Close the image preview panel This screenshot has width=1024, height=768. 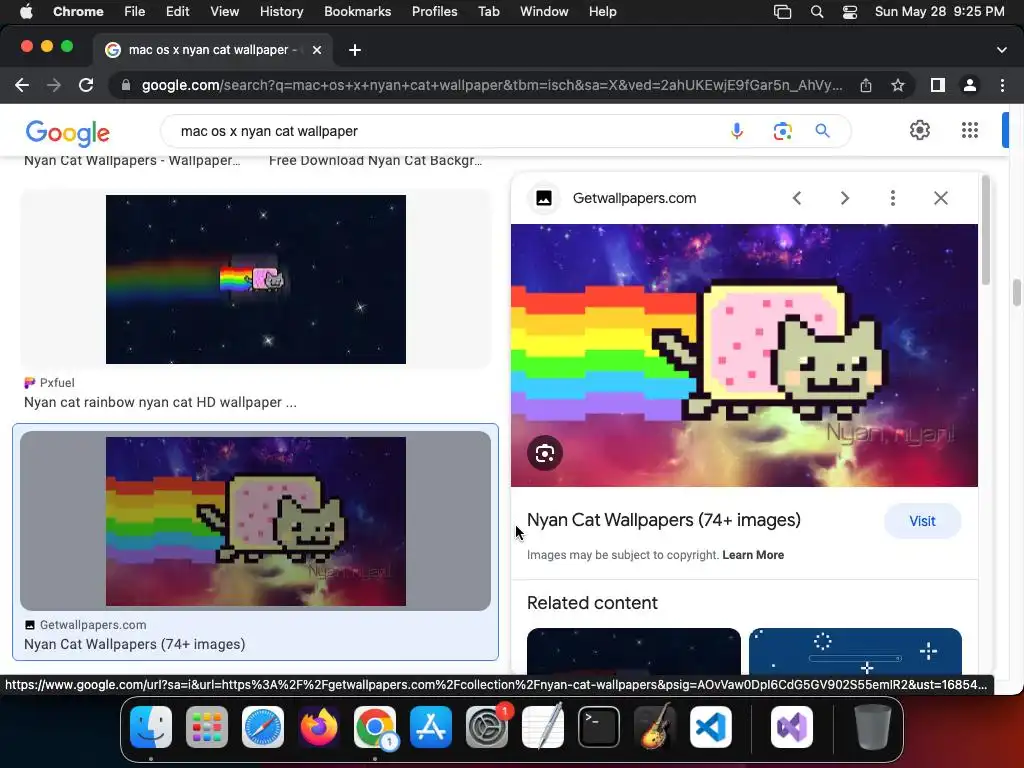[x=940, y=198]
